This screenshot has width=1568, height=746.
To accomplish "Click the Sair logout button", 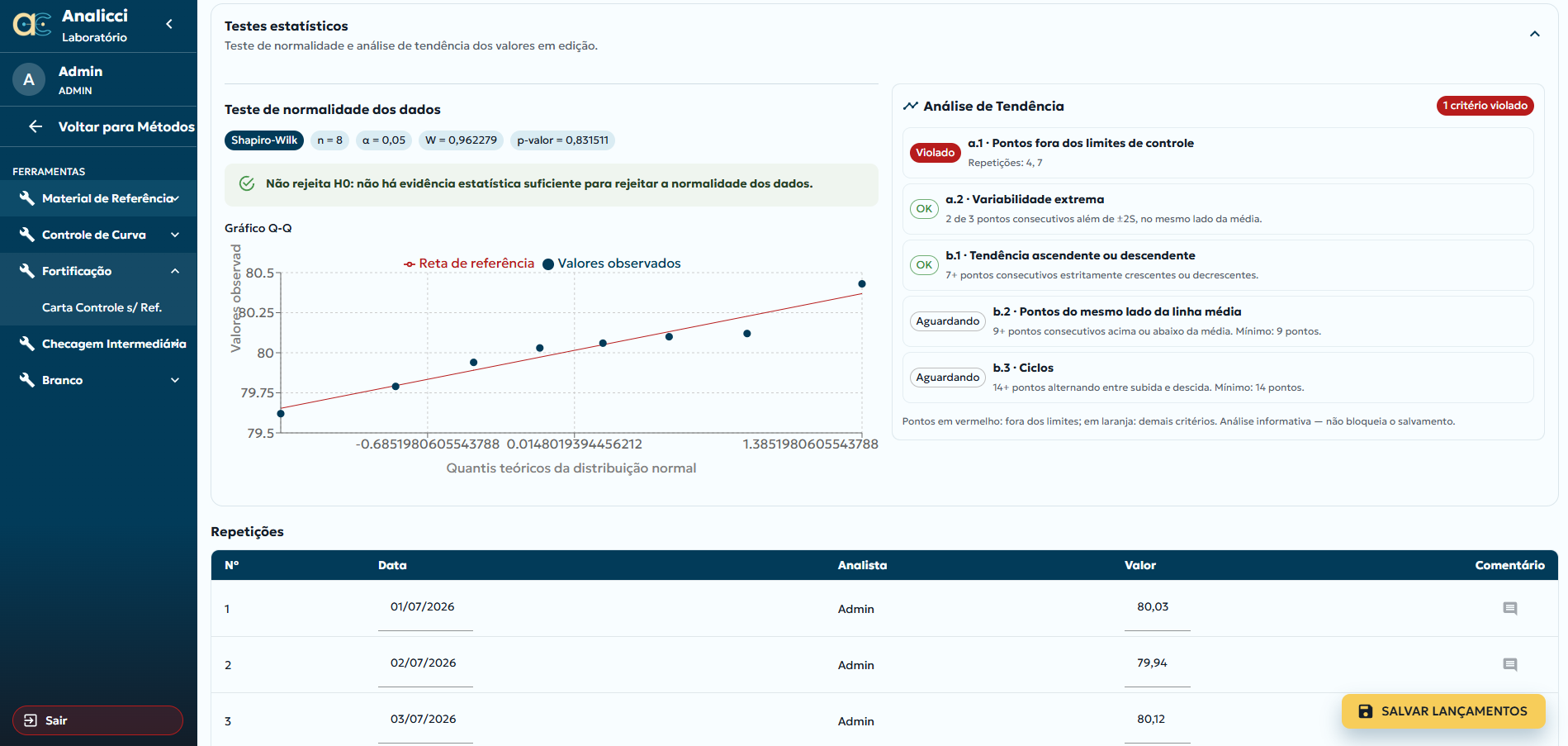I will (x=97, y=720).
